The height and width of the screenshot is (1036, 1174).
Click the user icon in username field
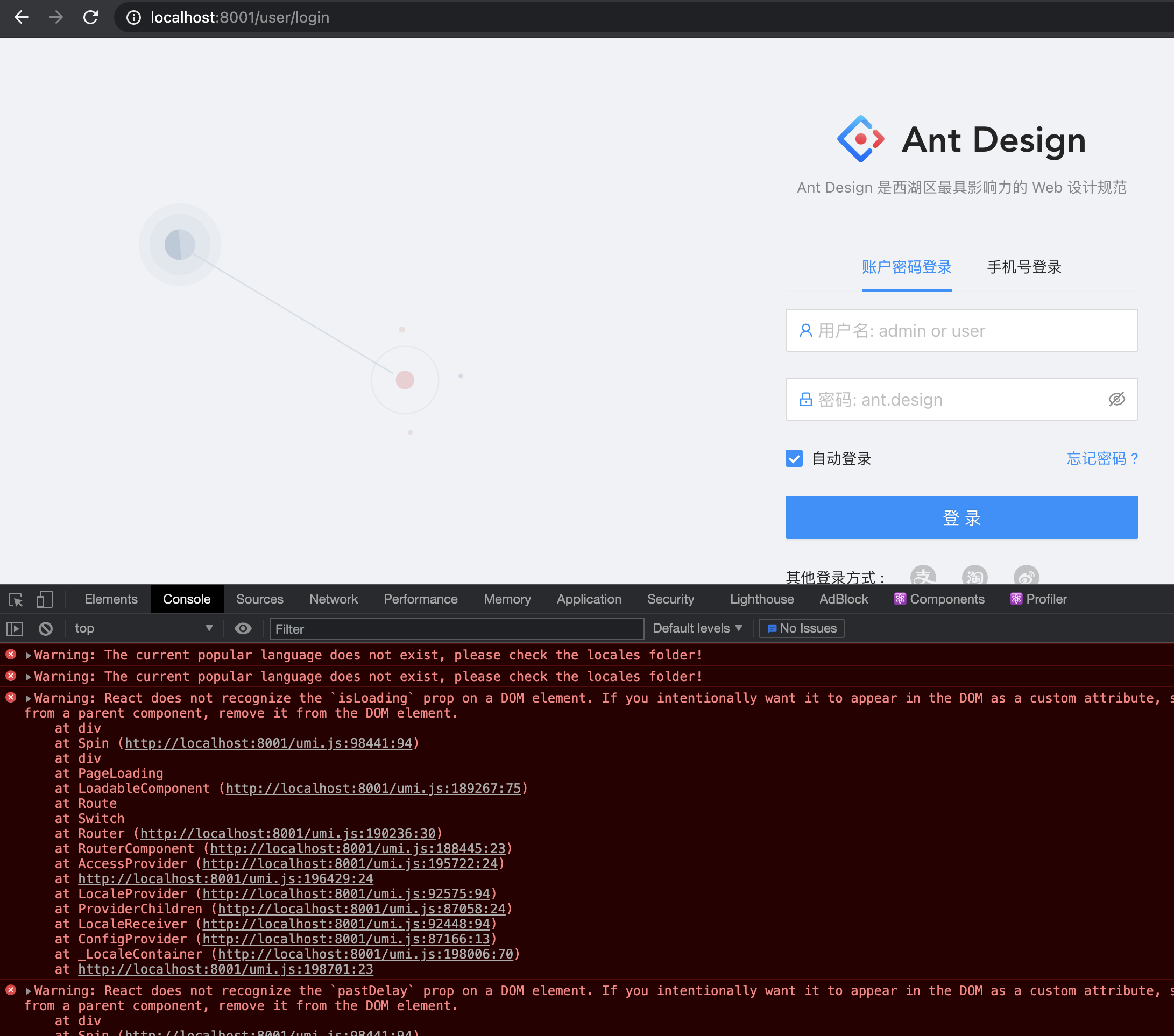(806, 331)
